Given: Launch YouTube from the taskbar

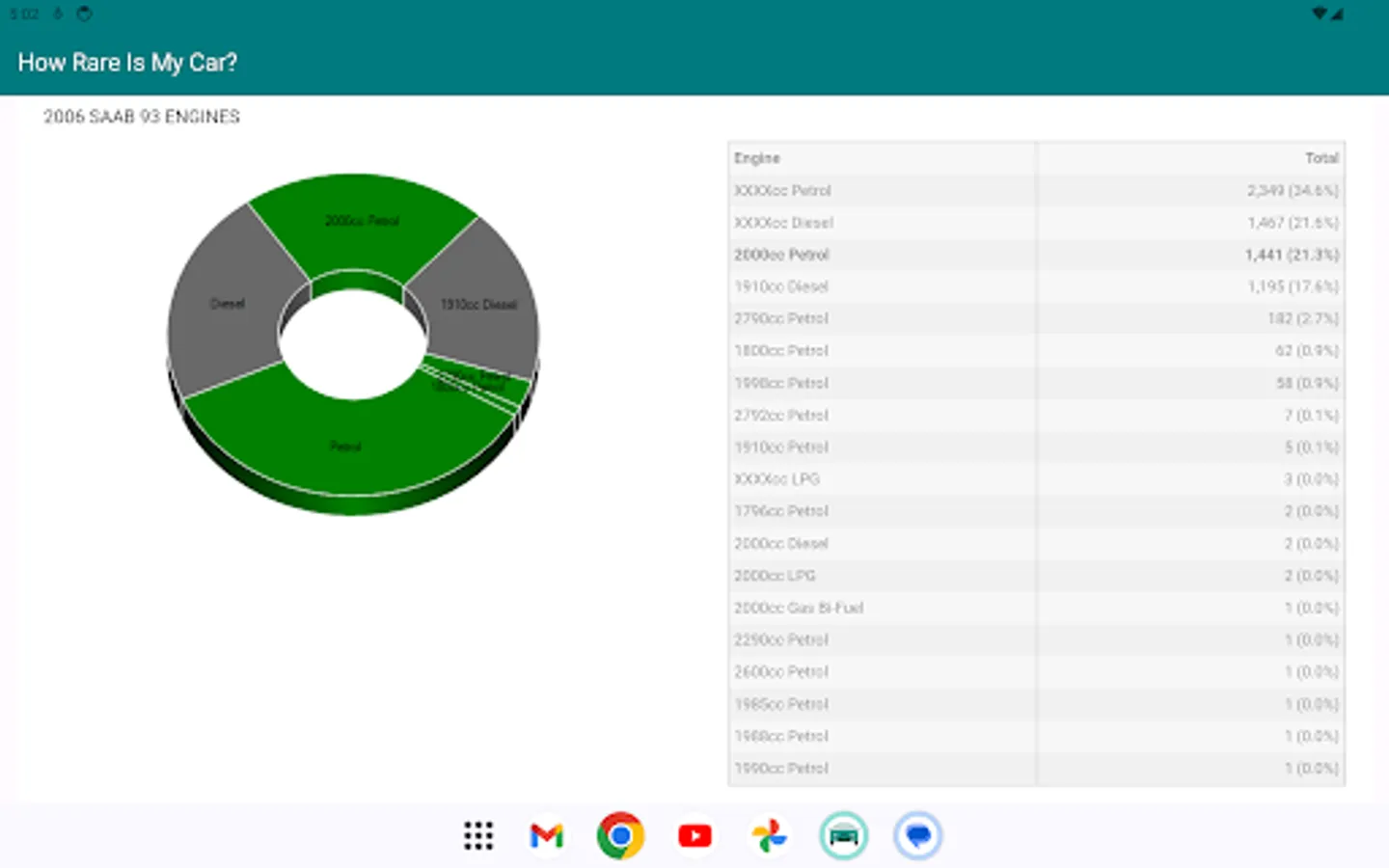Looking at the screenshot, I should tap(694, 835).
